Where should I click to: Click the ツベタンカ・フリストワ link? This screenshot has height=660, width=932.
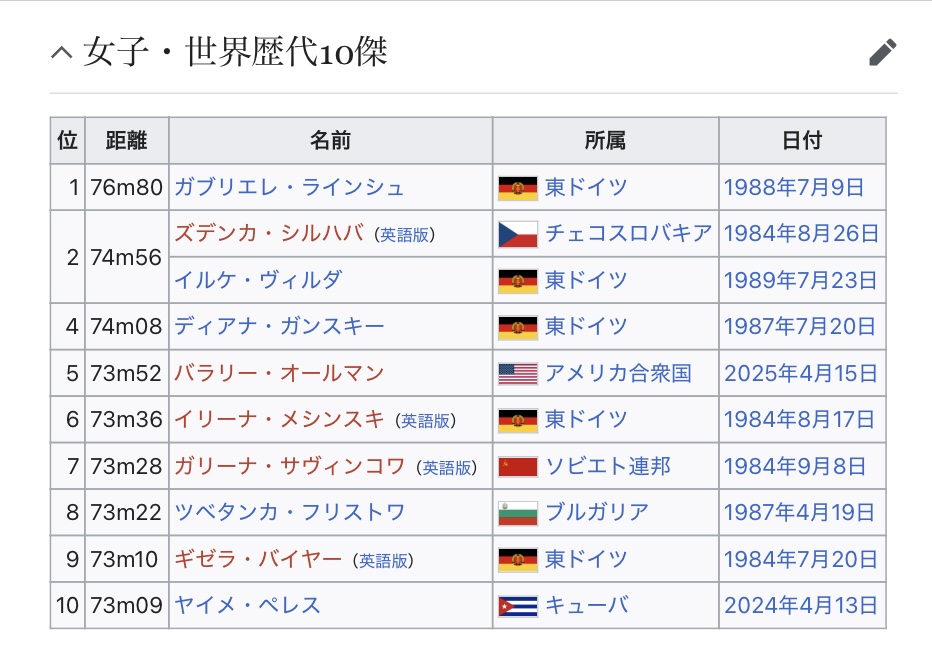tap(289, 512)
